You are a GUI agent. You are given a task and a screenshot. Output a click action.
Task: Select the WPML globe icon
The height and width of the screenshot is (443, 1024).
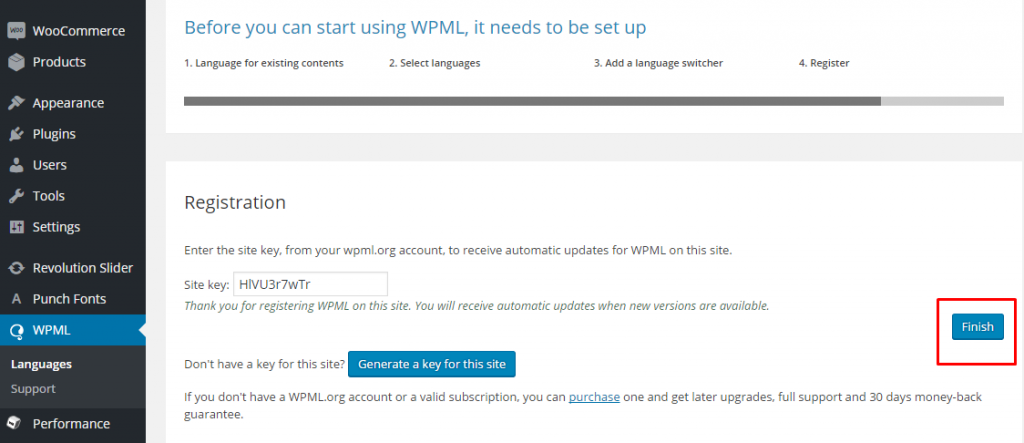click(x=16, y=331)
